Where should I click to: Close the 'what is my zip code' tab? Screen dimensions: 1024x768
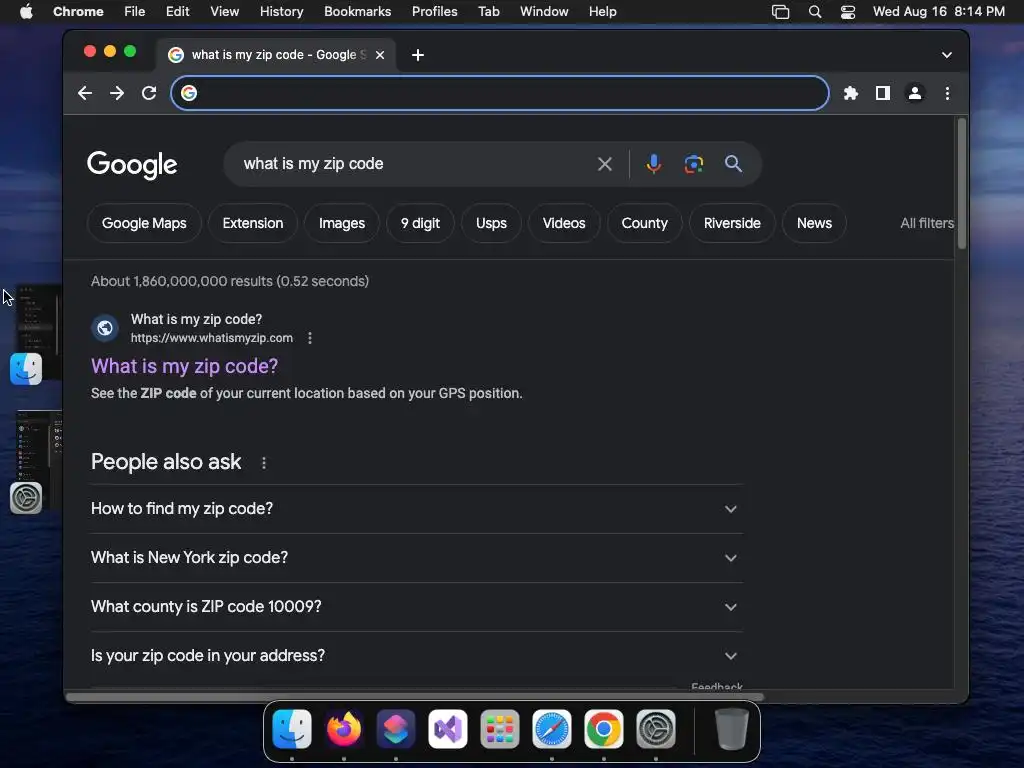[380, 55]
